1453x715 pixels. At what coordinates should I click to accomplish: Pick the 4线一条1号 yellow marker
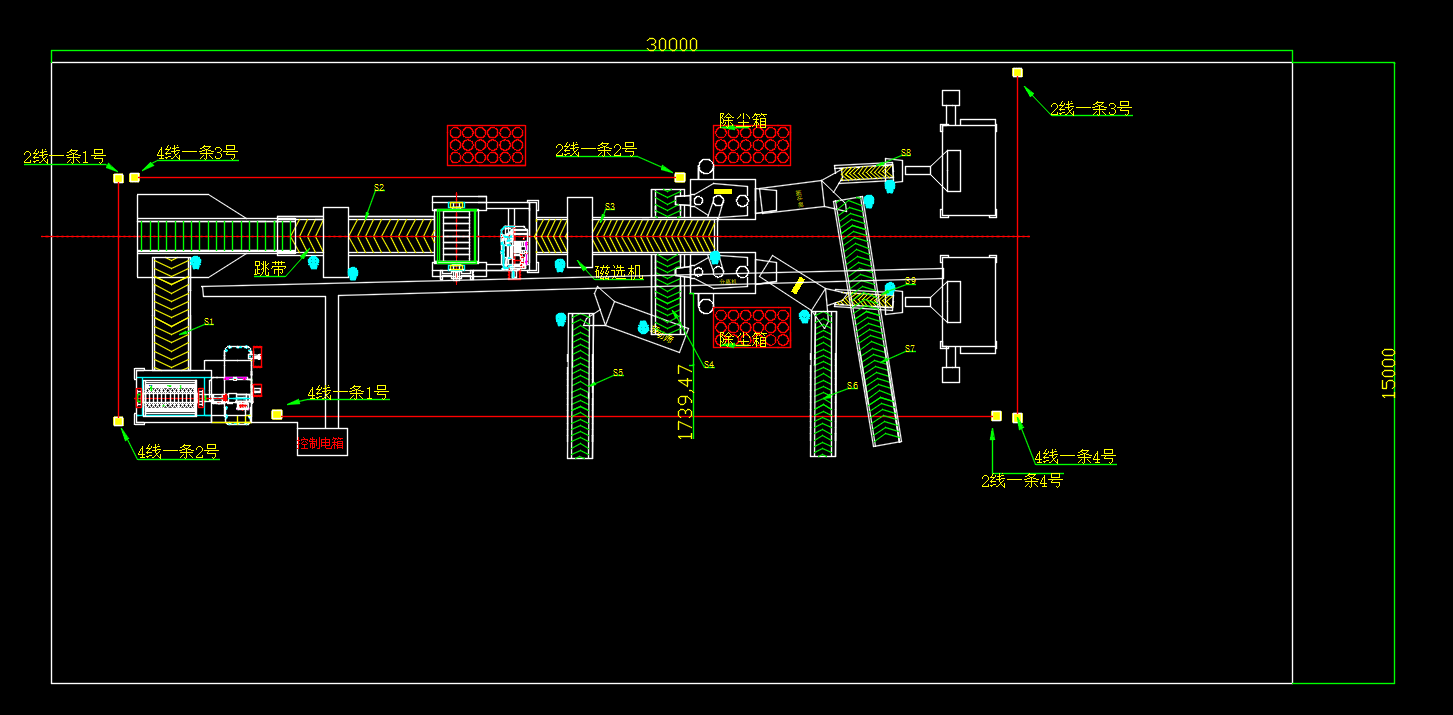point(277,414)
